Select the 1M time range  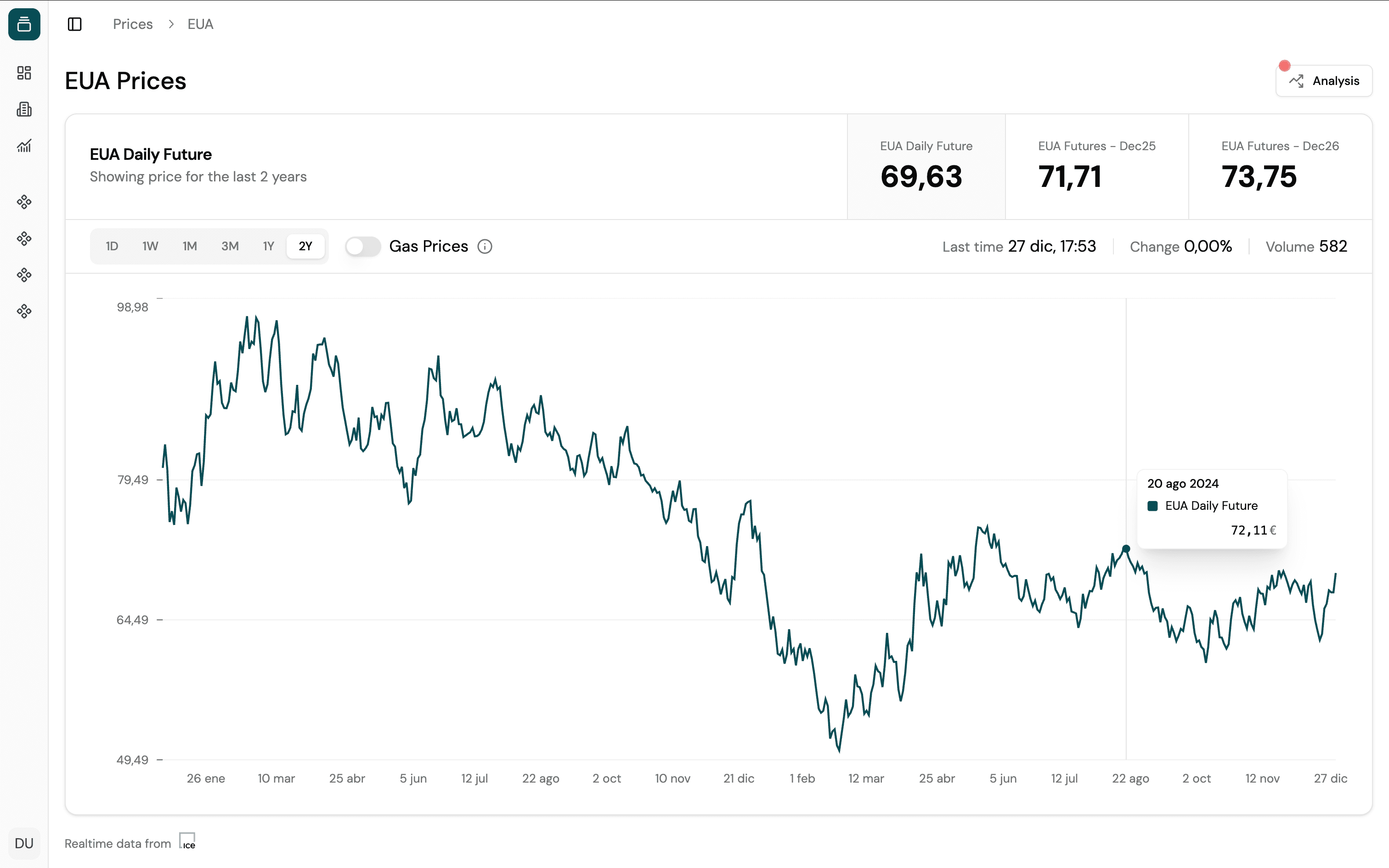(189, 246)
